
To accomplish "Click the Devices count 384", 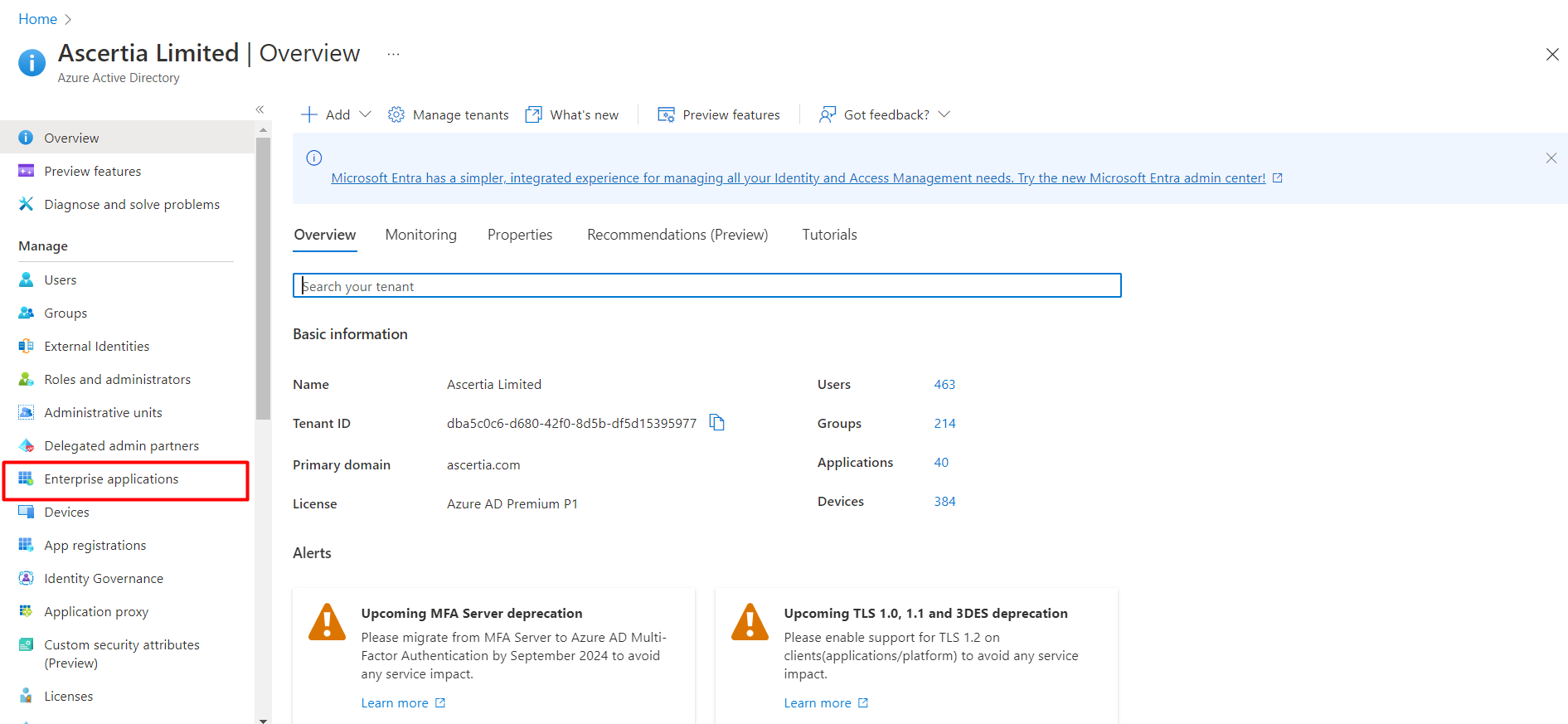I will coord(944,501).
